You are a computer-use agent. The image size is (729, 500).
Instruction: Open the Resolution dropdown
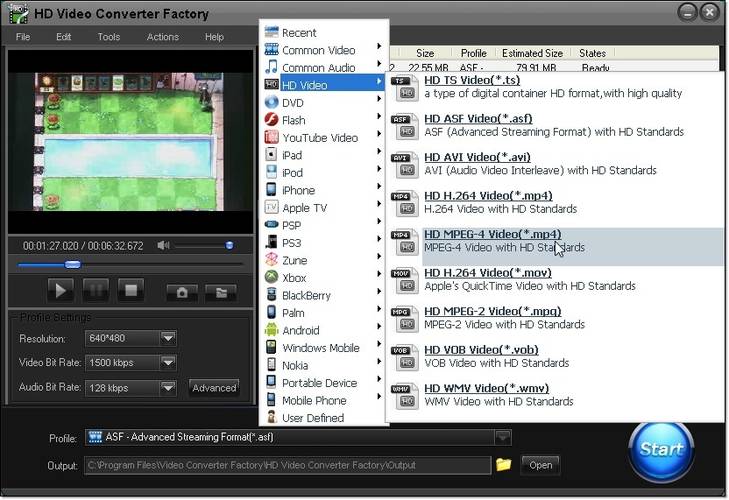(x=168, y=338)
